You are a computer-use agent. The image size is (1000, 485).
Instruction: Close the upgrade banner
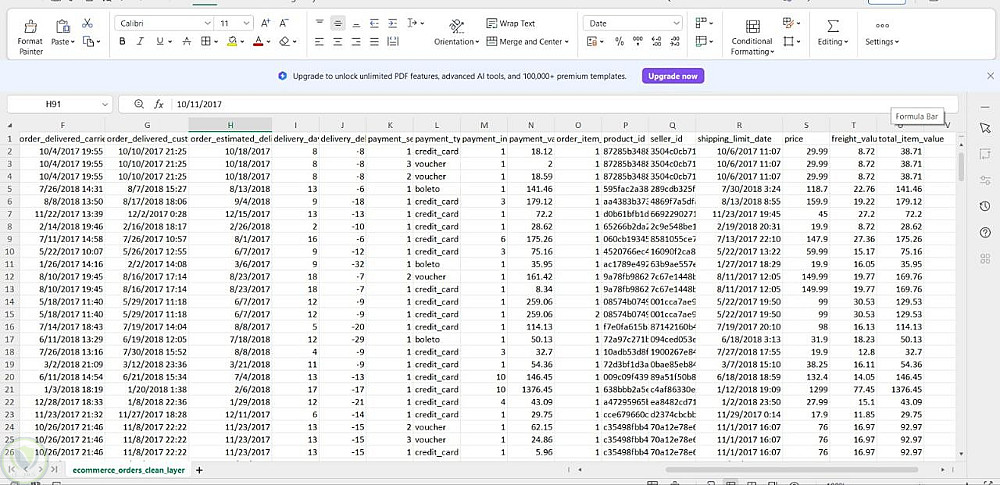click(990, 76)
